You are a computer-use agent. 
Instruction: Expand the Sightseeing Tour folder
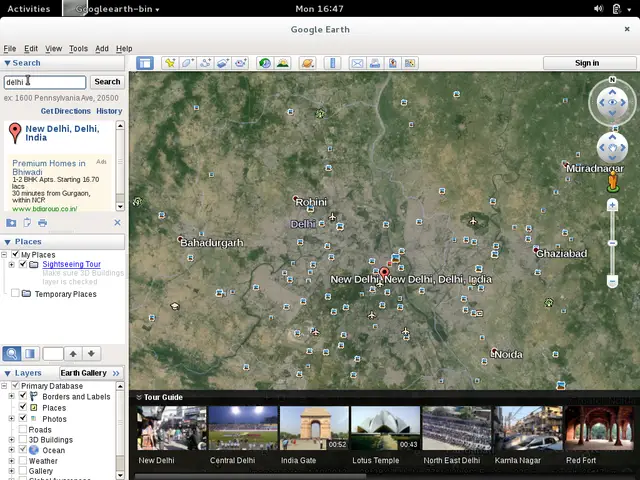(11, 264)
